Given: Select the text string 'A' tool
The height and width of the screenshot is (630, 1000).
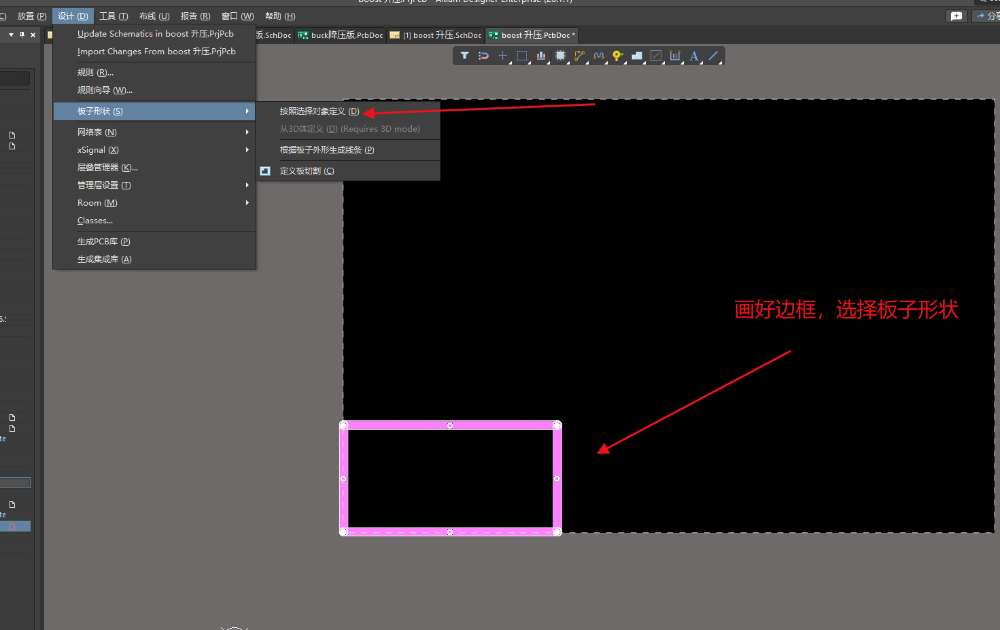Looking at the screenshot, I should pyautogui.click(x=694, y=56).
